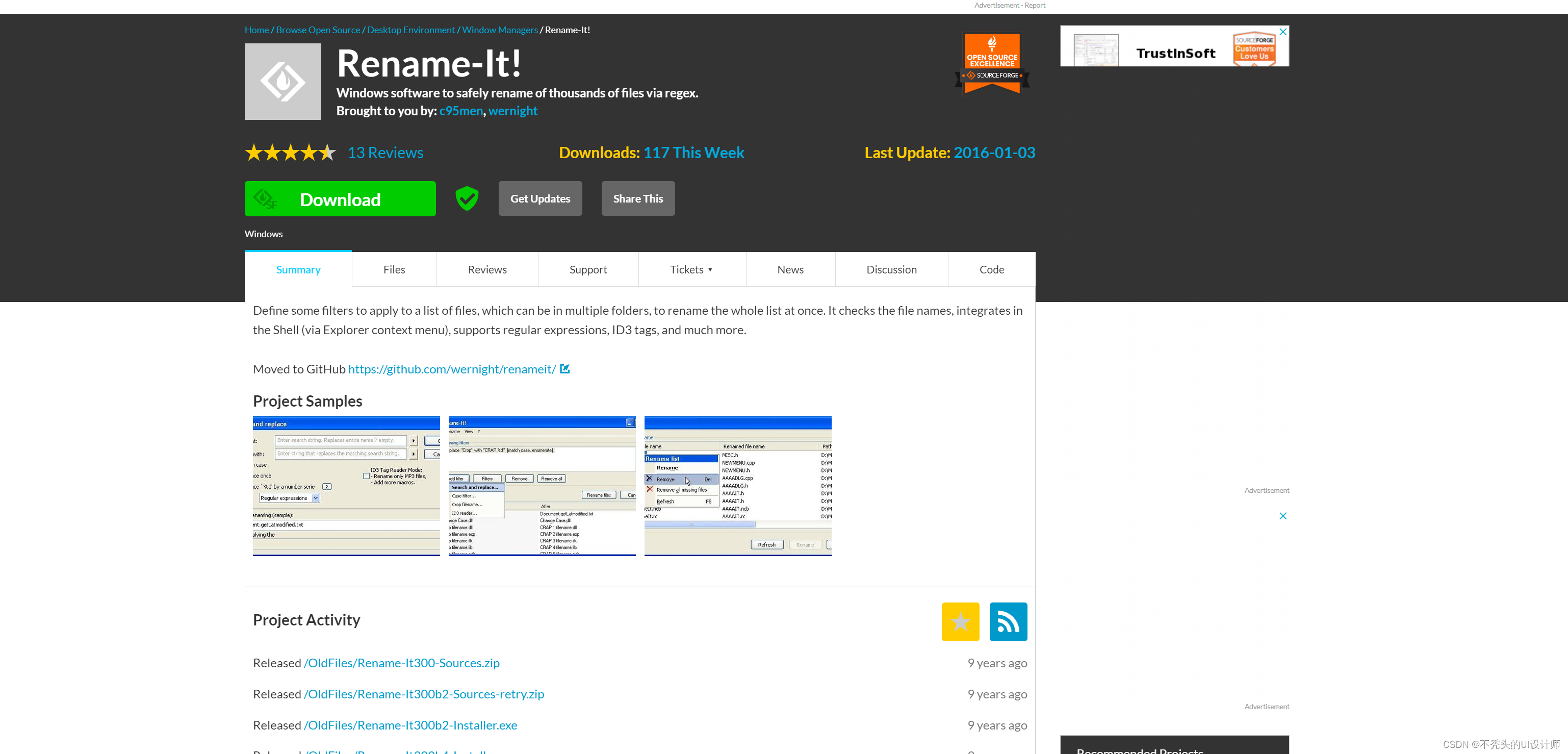Open the blue RSS feed icon
Viewport: 1568px width, 754px height.
(x=1008, y=621)
